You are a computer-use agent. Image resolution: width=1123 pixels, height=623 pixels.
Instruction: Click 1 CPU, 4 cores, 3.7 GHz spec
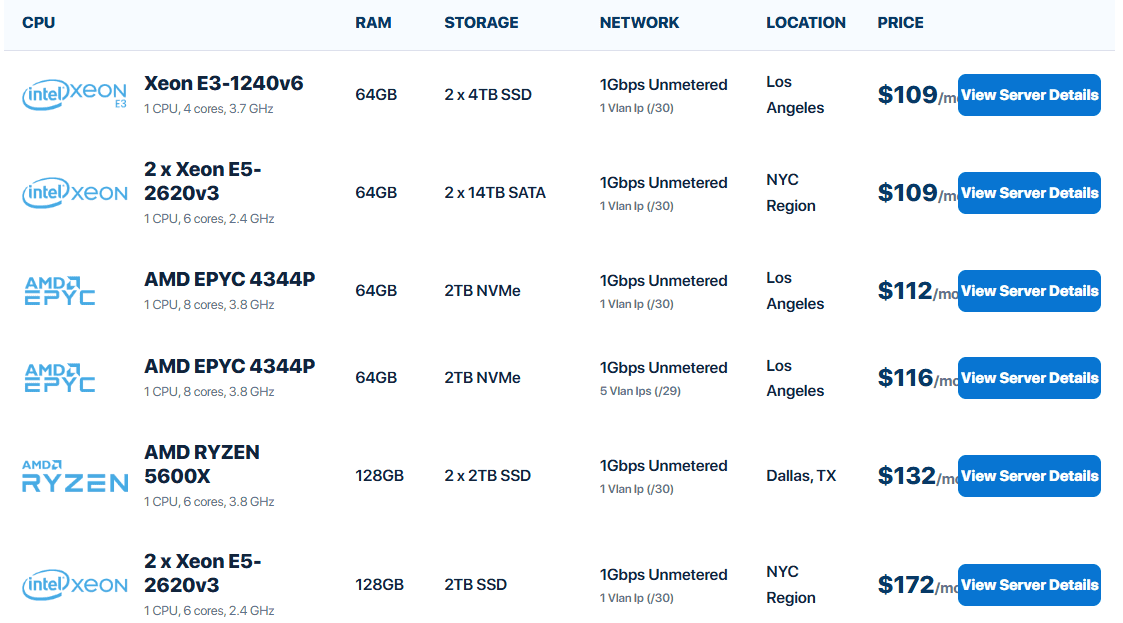(208, 109)
